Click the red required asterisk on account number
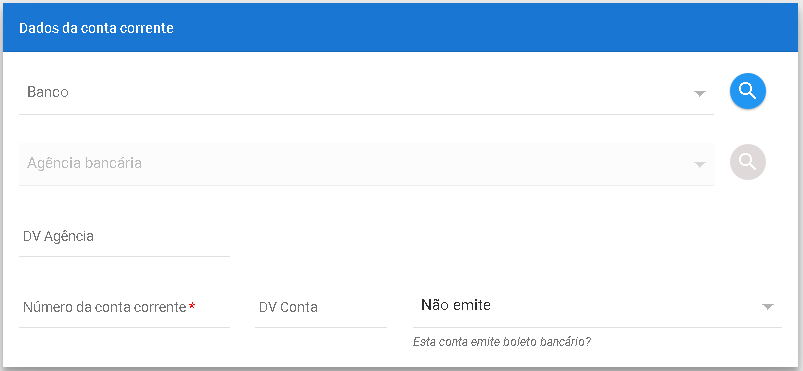The image size is (803, 371). point(192,306)
